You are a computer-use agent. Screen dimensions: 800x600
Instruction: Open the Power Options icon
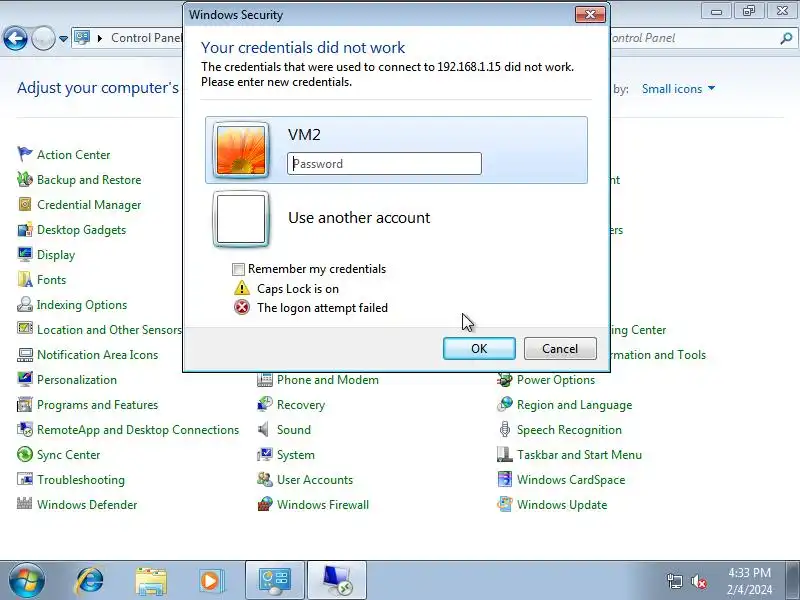[504, 379]
